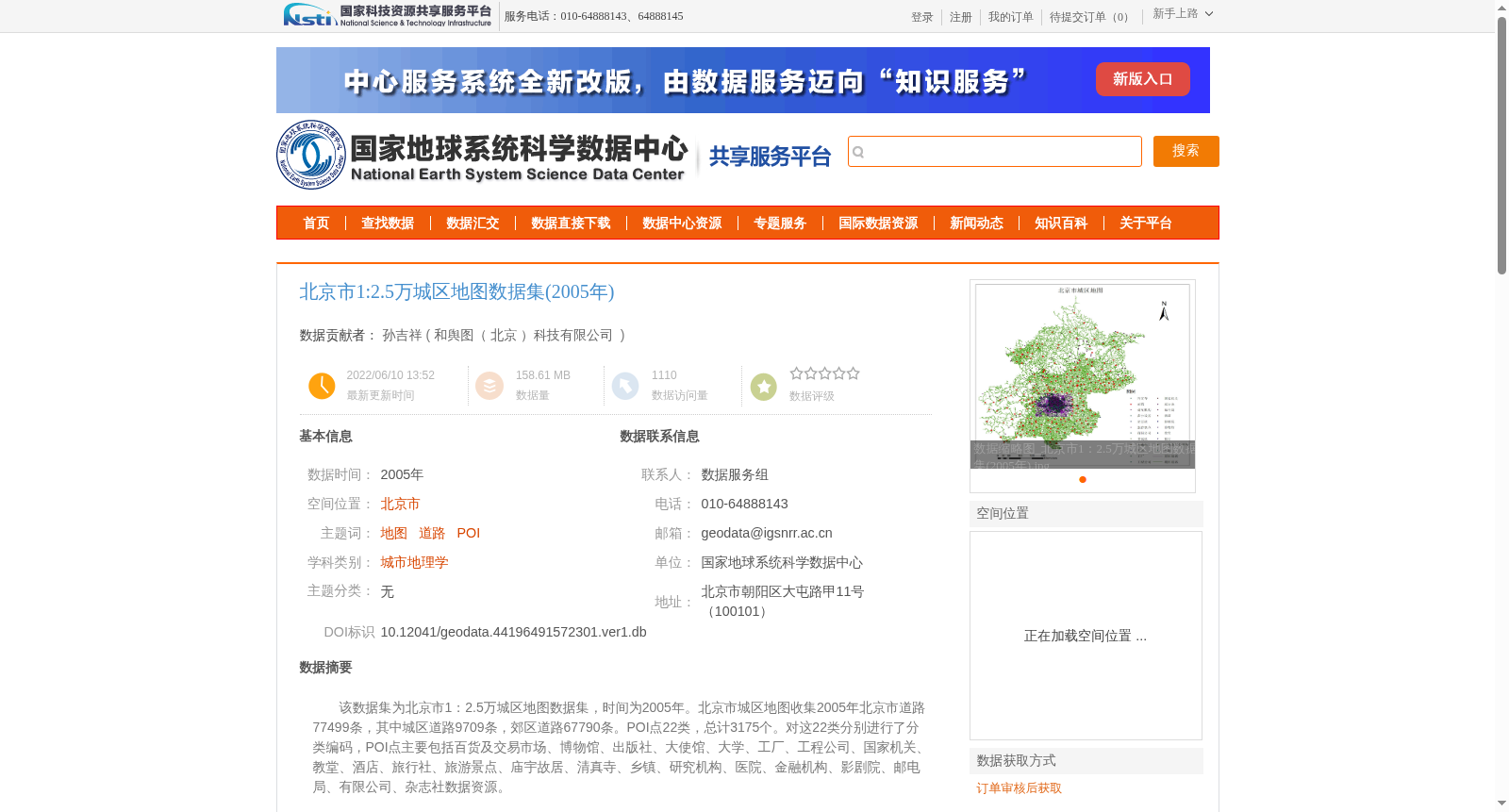Click the 数据服务组 contact name

(x=735, y=474)
